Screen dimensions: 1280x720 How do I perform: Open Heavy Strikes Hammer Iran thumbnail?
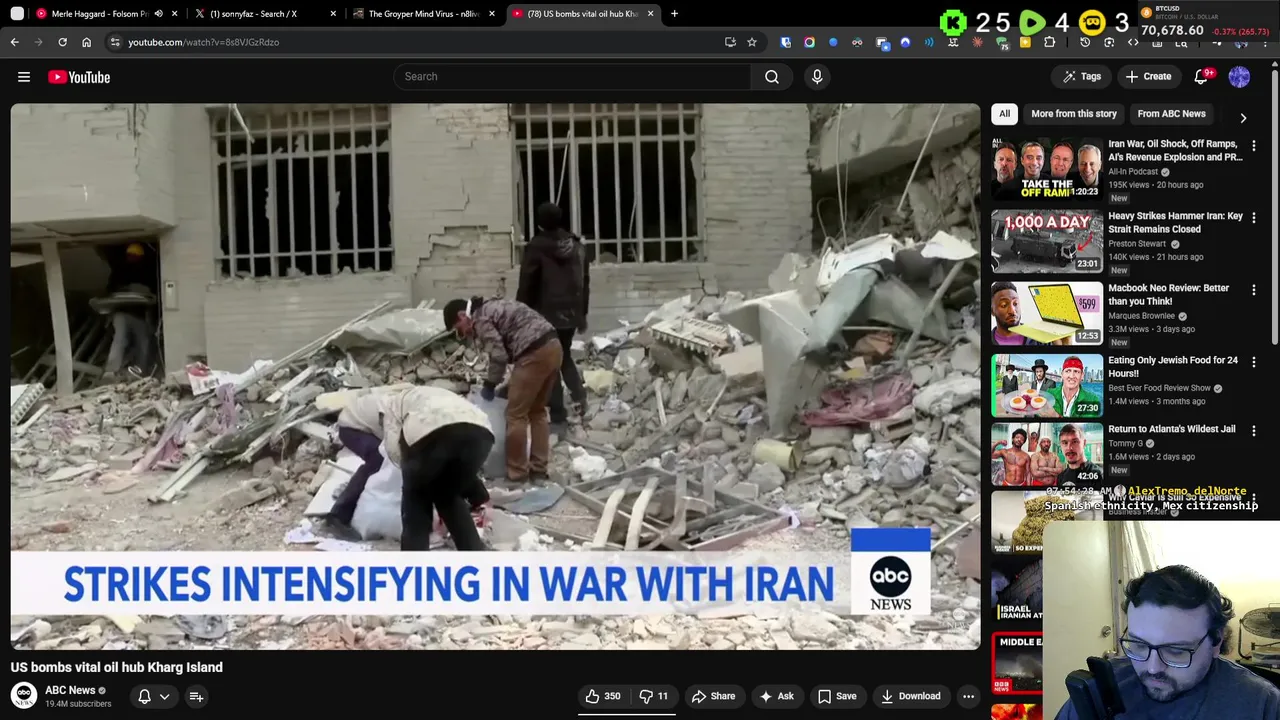pos(1047,241)
